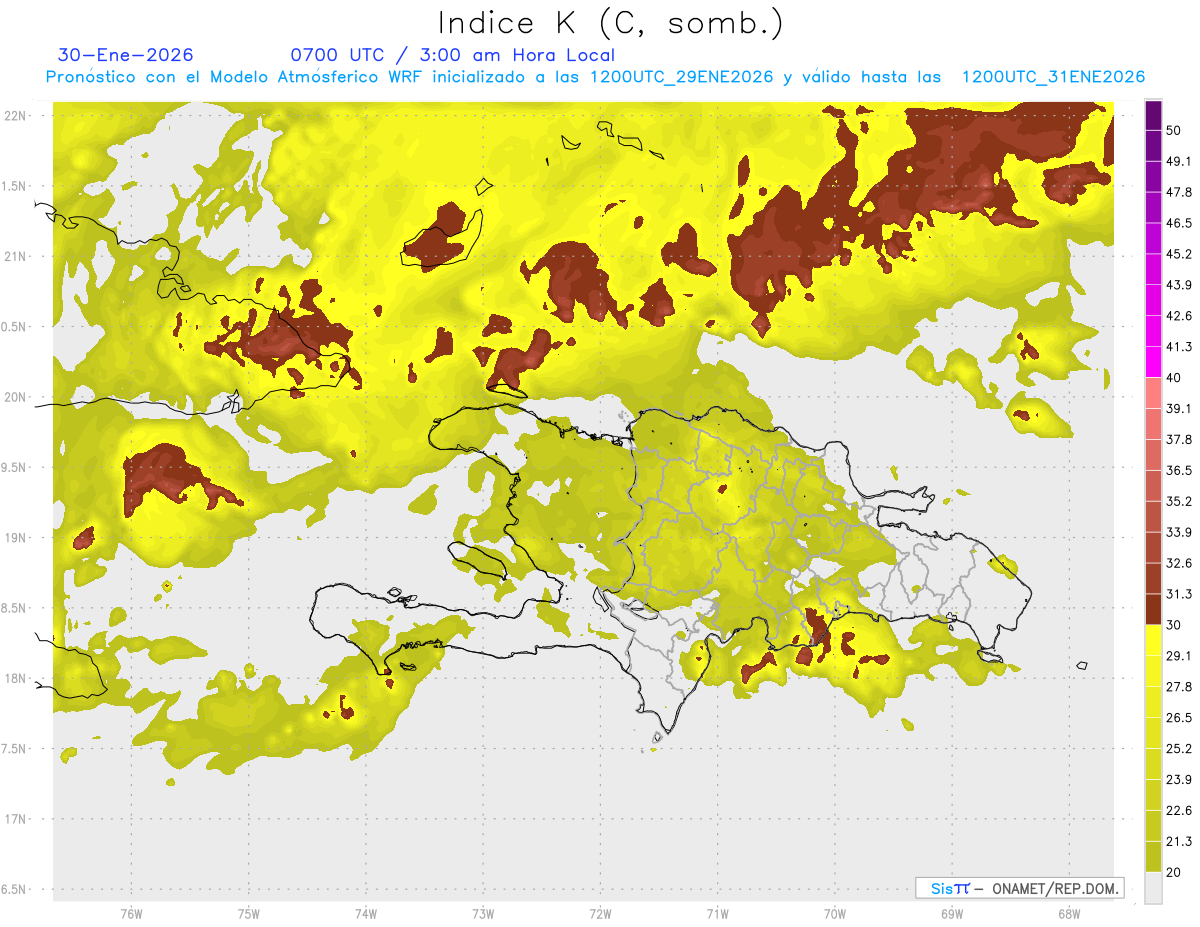Viewport: 1200px width, 927px height.
Task: Click the '75W' longitude label
Action: tap(248, 914)
